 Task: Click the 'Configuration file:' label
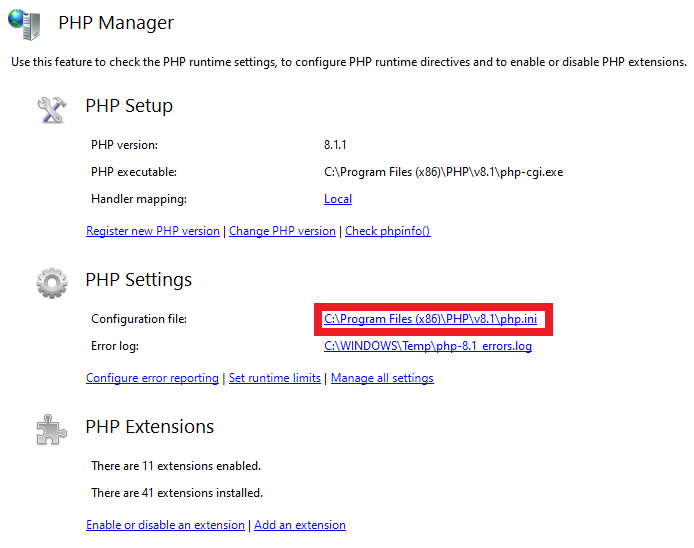[139, 319]
